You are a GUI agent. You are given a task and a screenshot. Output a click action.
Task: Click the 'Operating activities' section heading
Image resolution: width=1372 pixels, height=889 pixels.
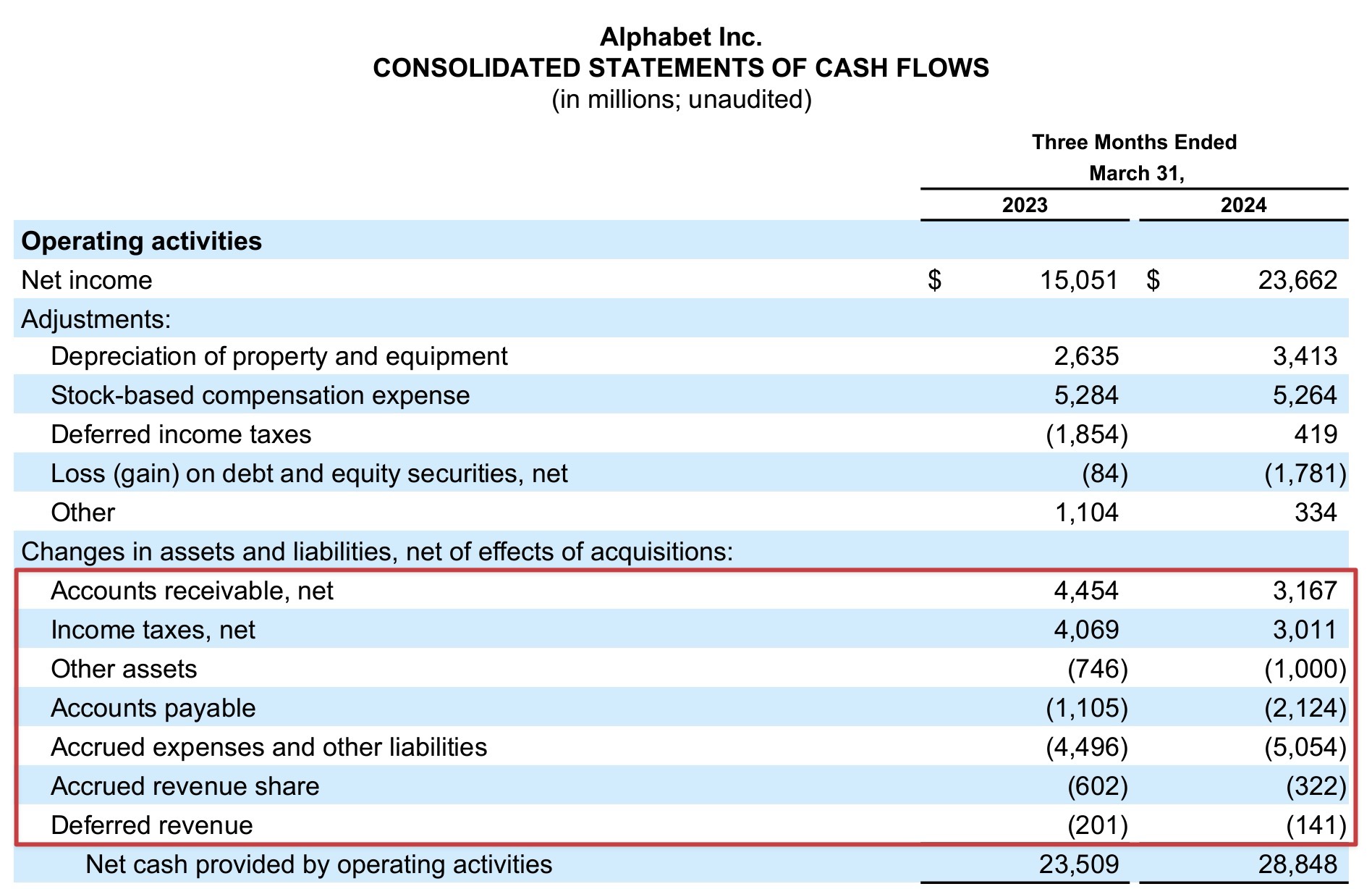[x=142, y=241]
